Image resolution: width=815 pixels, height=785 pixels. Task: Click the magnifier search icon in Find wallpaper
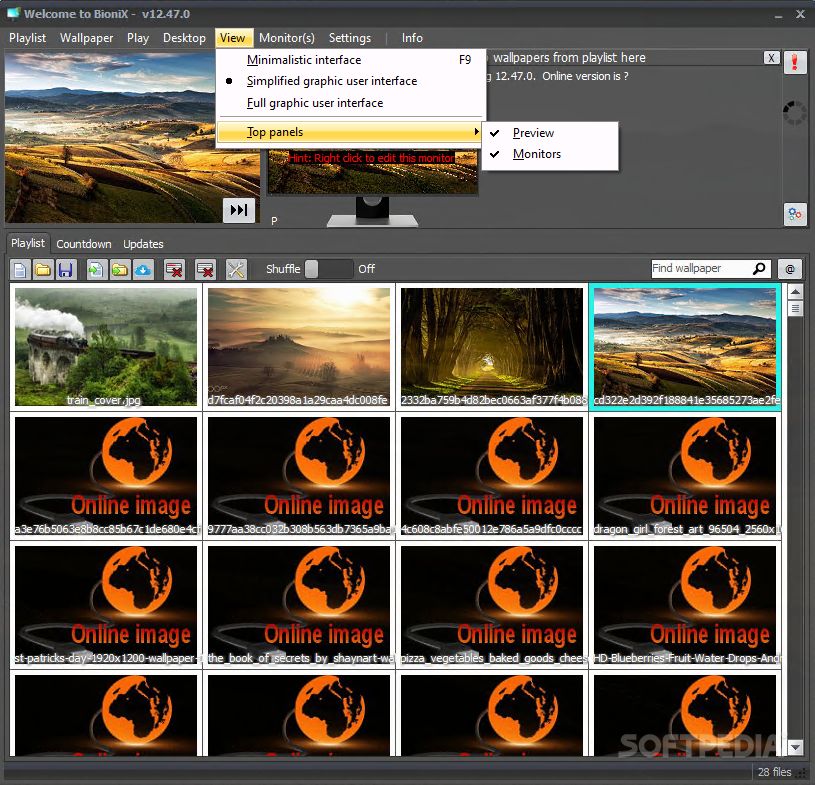(759, 268)
